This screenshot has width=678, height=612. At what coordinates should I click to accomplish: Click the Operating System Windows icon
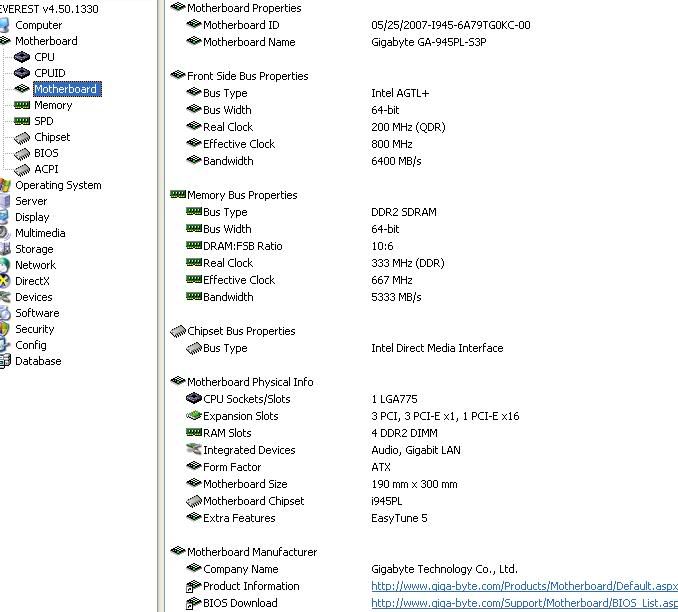(x=5, y=185)
